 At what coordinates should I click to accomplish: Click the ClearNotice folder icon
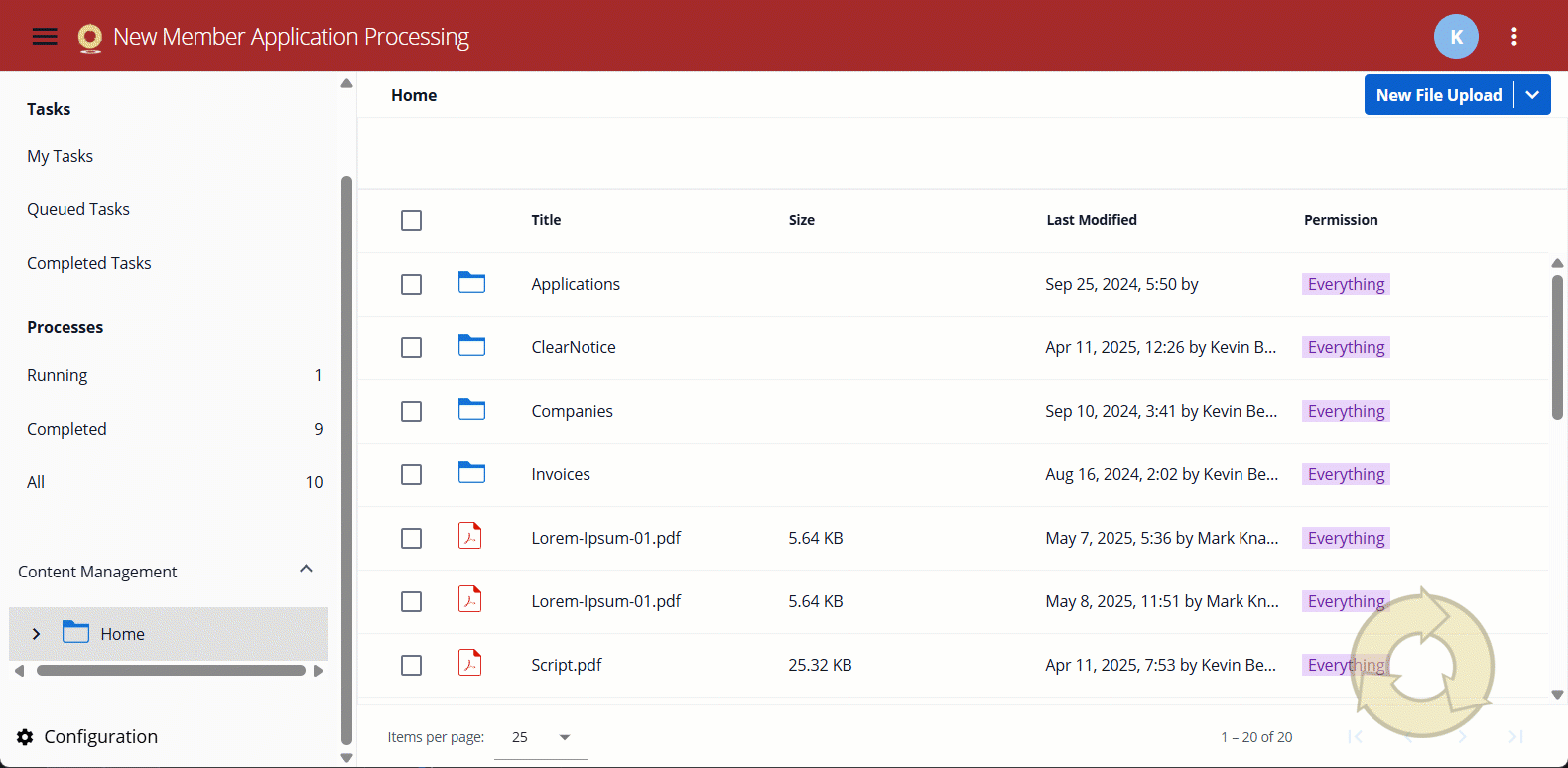[x=471, y=346]
